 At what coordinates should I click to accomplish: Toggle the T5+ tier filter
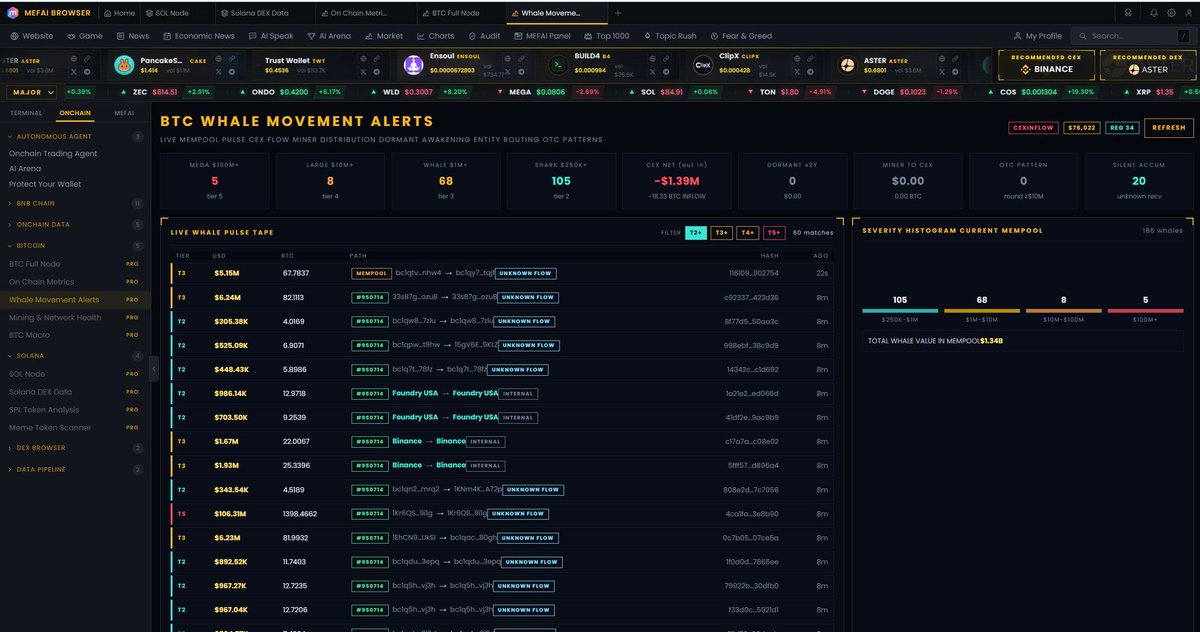click(774, 233)
